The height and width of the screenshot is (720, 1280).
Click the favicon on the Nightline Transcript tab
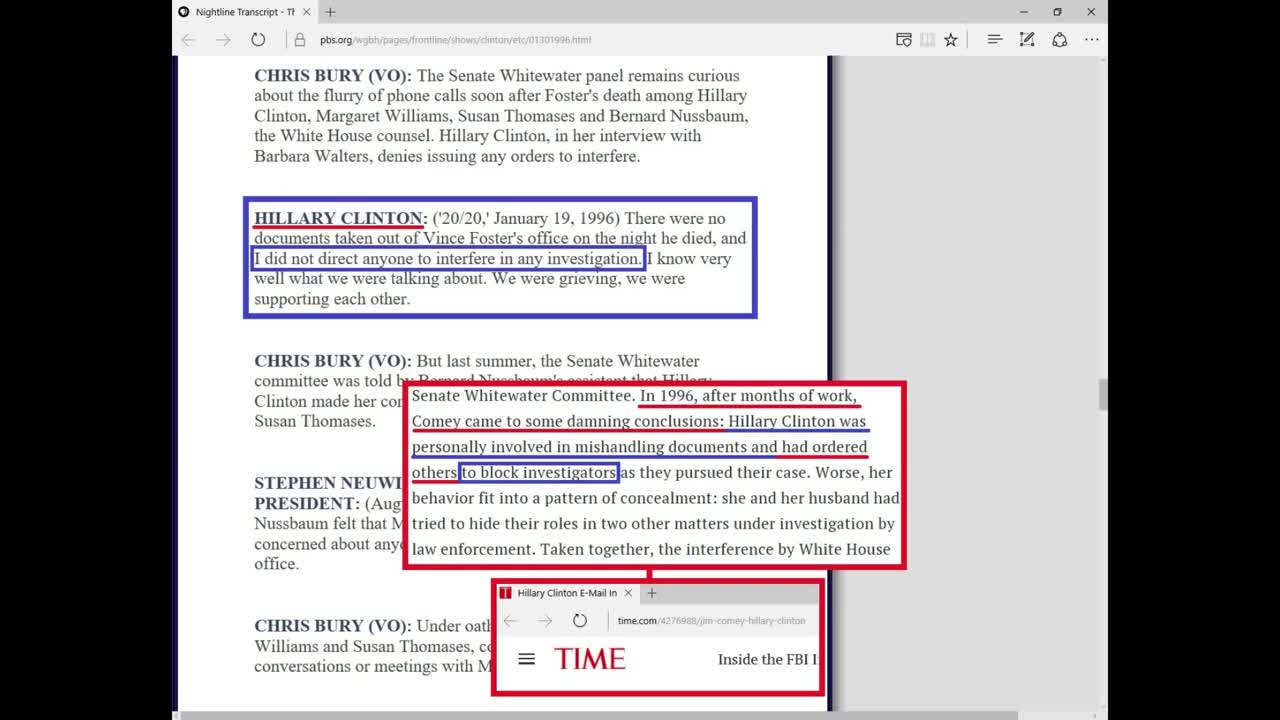[x=184, y=12]
